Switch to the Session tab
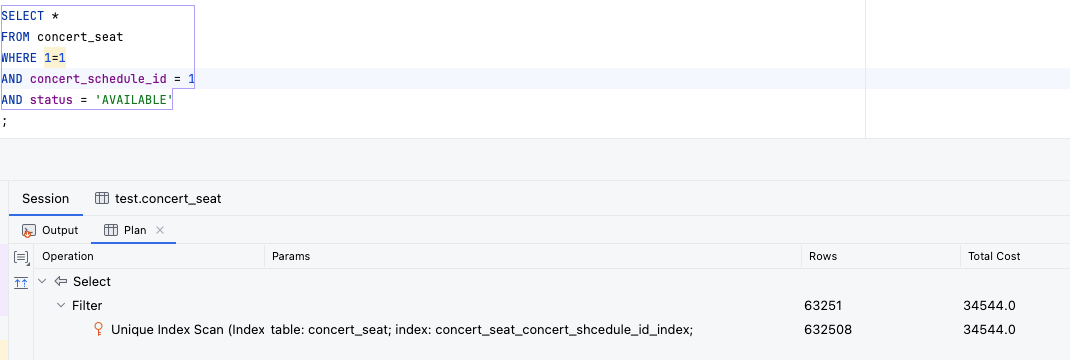 [46, 198]
